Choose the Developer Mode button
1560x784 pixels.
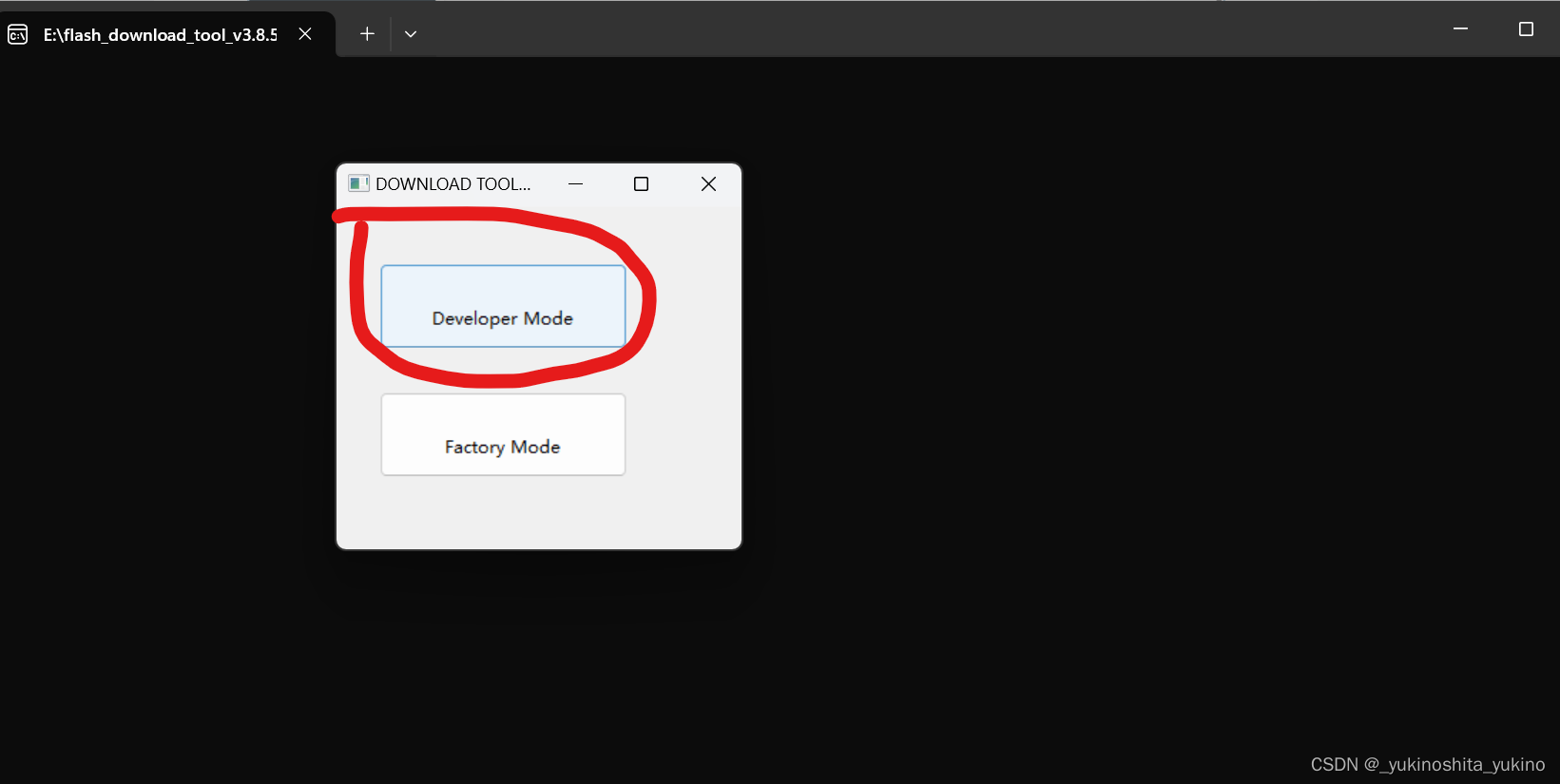pos(503,306)
